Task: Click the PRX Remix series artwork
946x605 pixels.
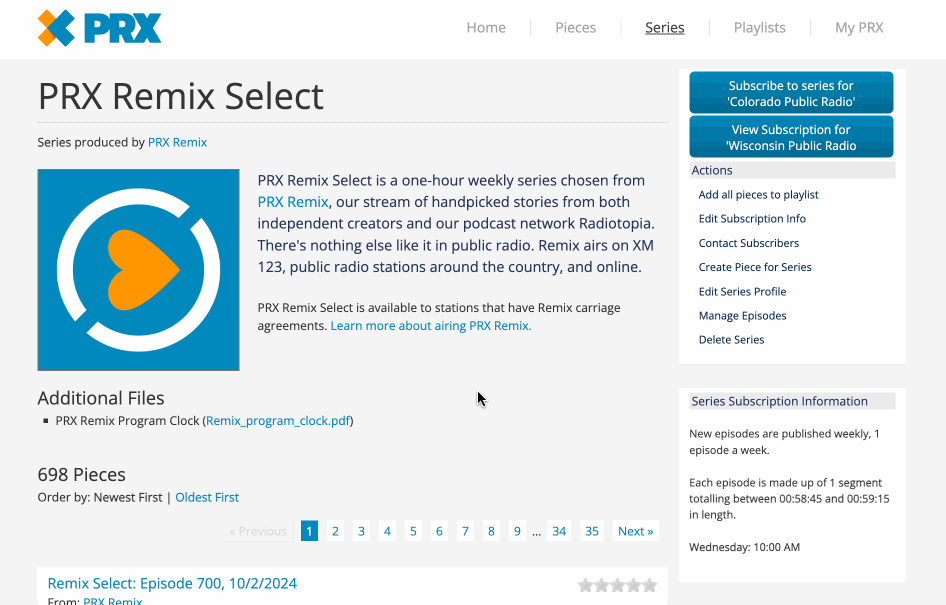Action: tap(138, 270)
